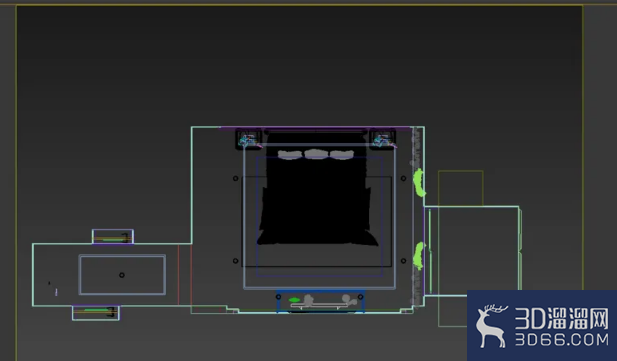This screenshot has height=361, width=617.
Task: Select the window object above the left room
Action: [x=113, y=237]
